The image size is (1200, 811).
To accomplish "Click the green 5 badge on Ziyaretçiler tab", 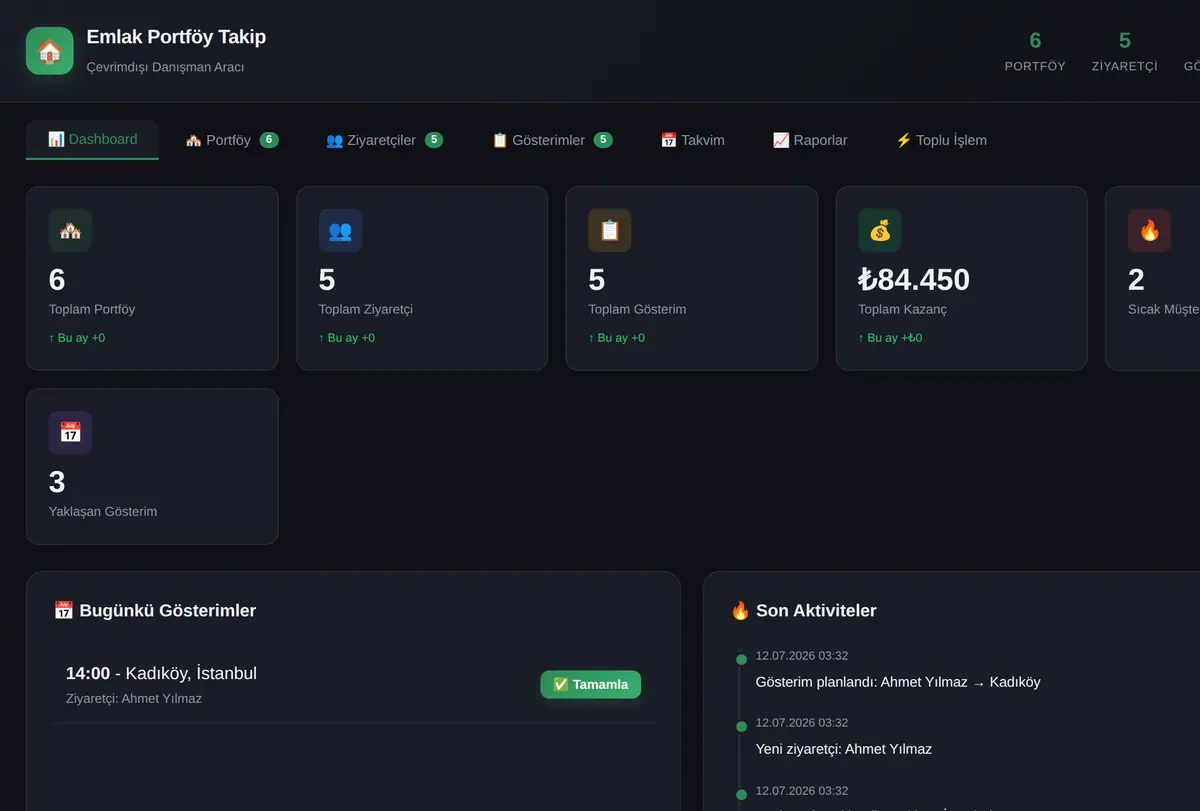I will tap(434, 140).
